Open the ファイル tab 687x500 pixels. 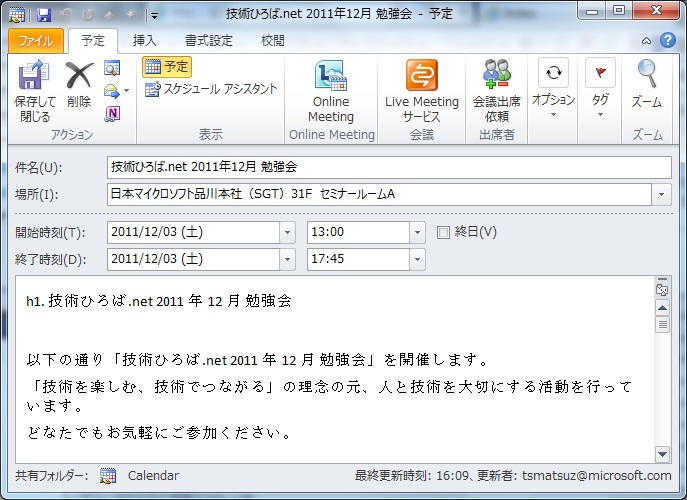tap(36, 41)
